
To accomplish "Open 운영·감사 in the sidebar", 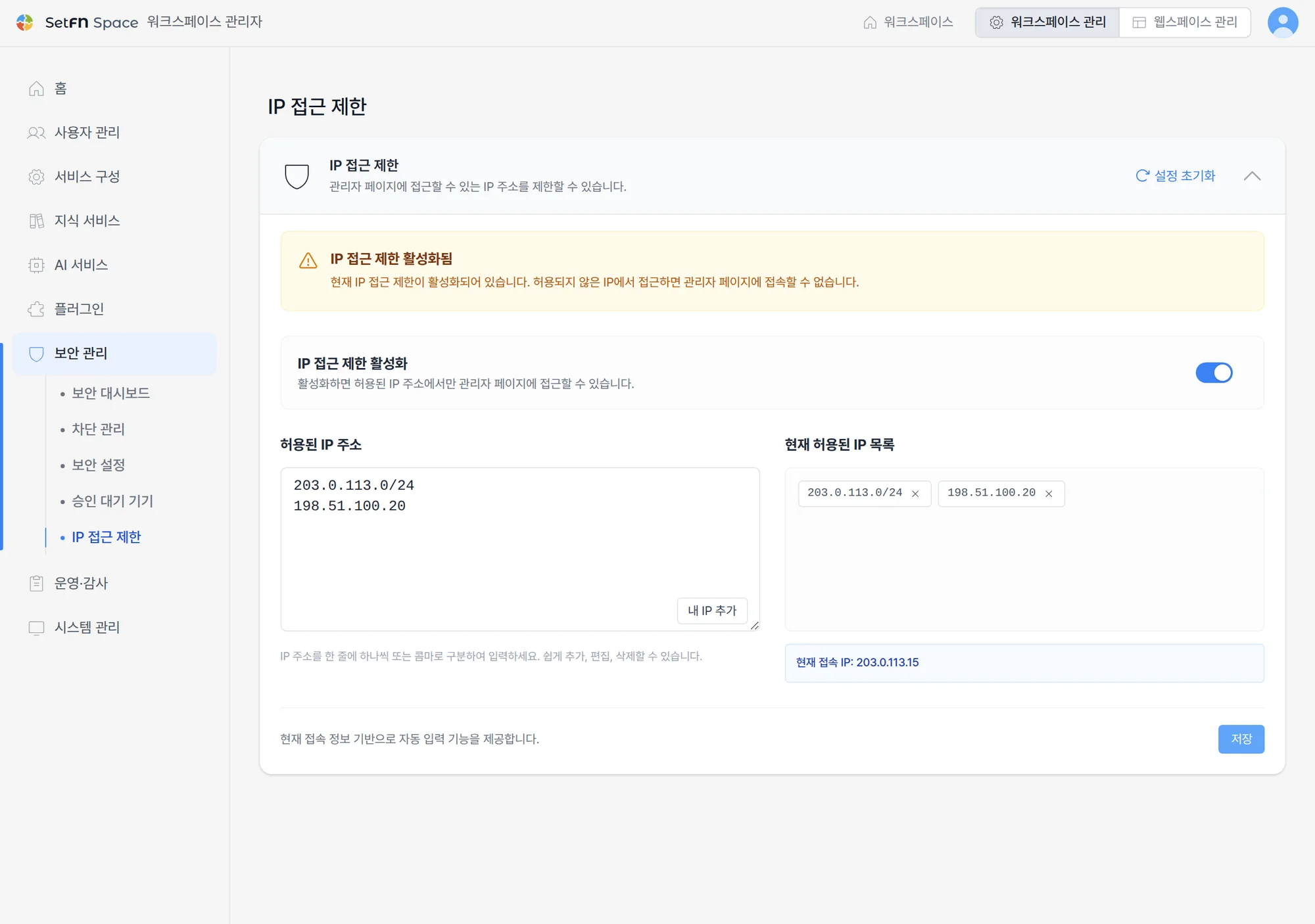I will (81, 584).
